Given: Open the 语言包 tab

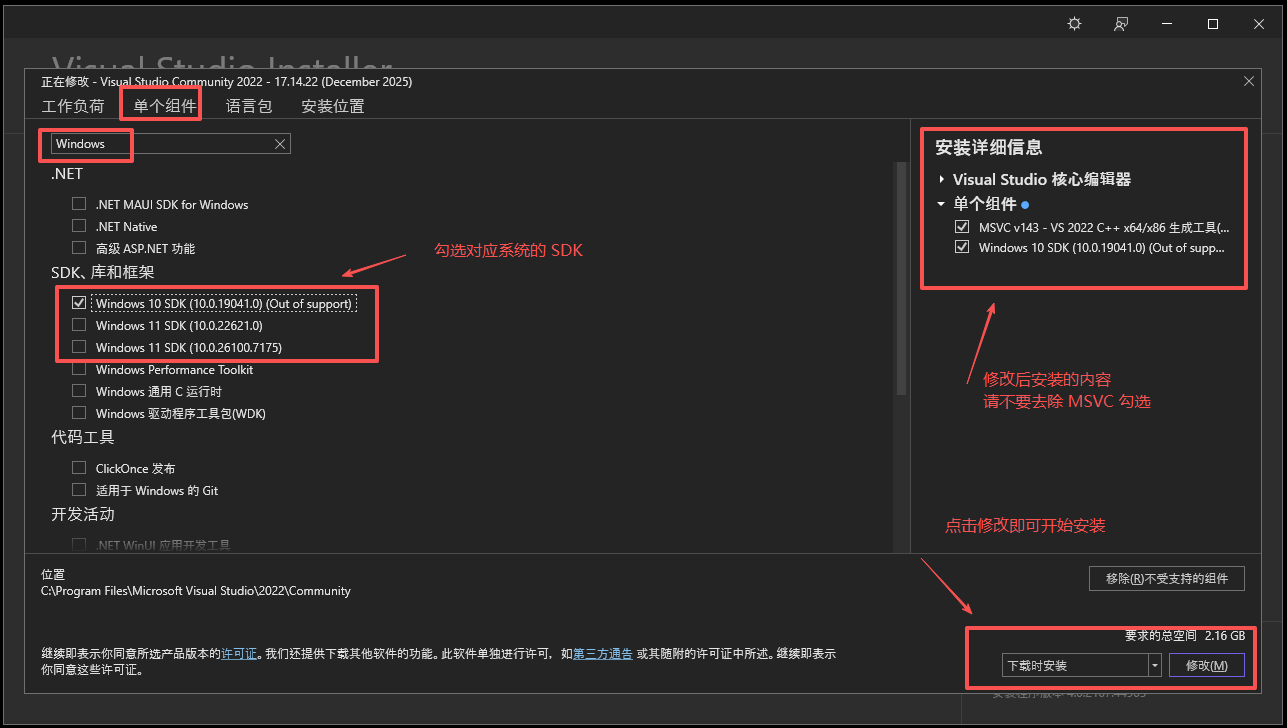Looking at the screenshot, I should tap(249, 106).
